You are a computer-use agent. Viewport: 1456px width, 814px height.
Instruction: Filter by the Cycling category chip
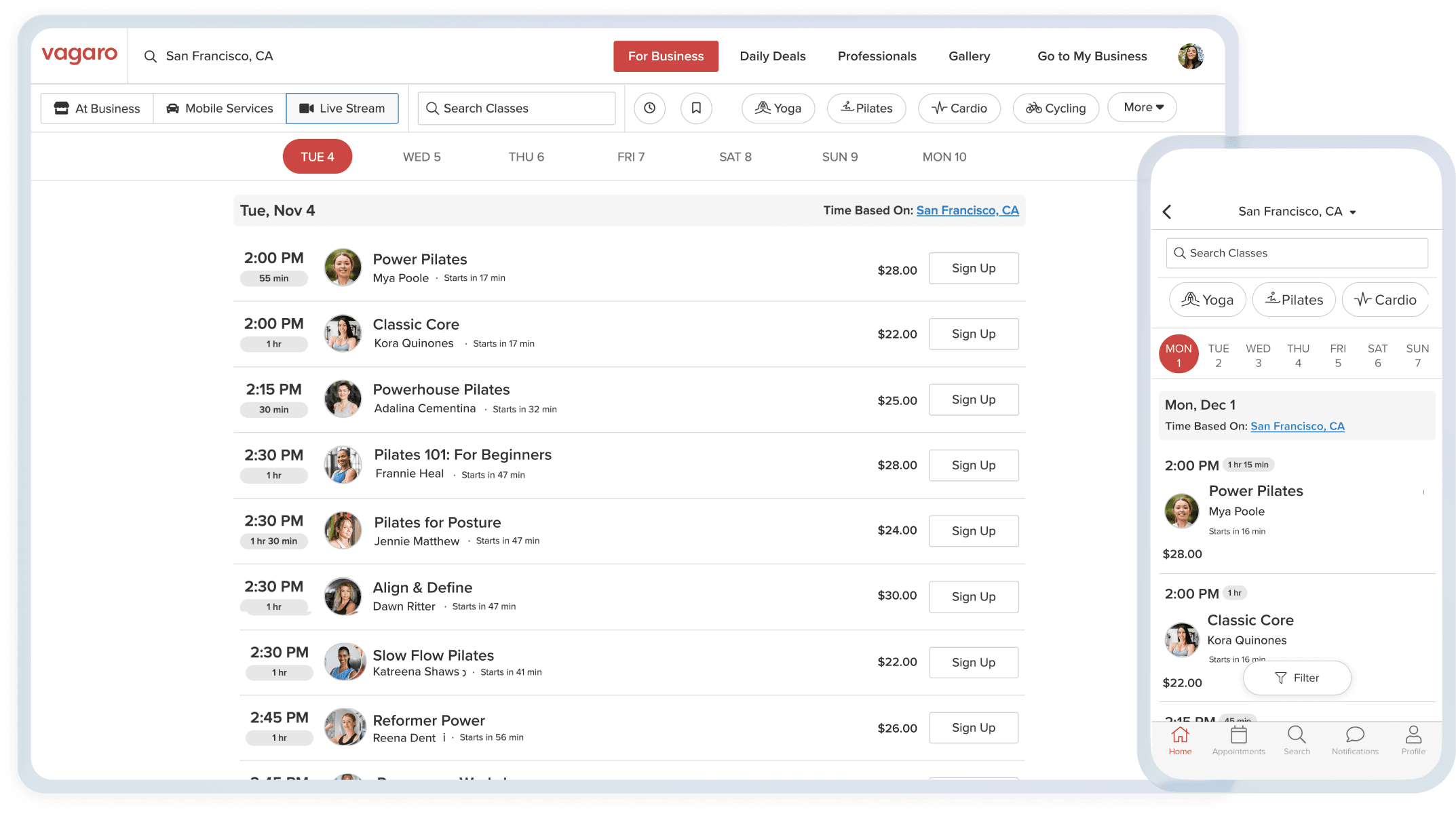click(x=1056, y=109)
